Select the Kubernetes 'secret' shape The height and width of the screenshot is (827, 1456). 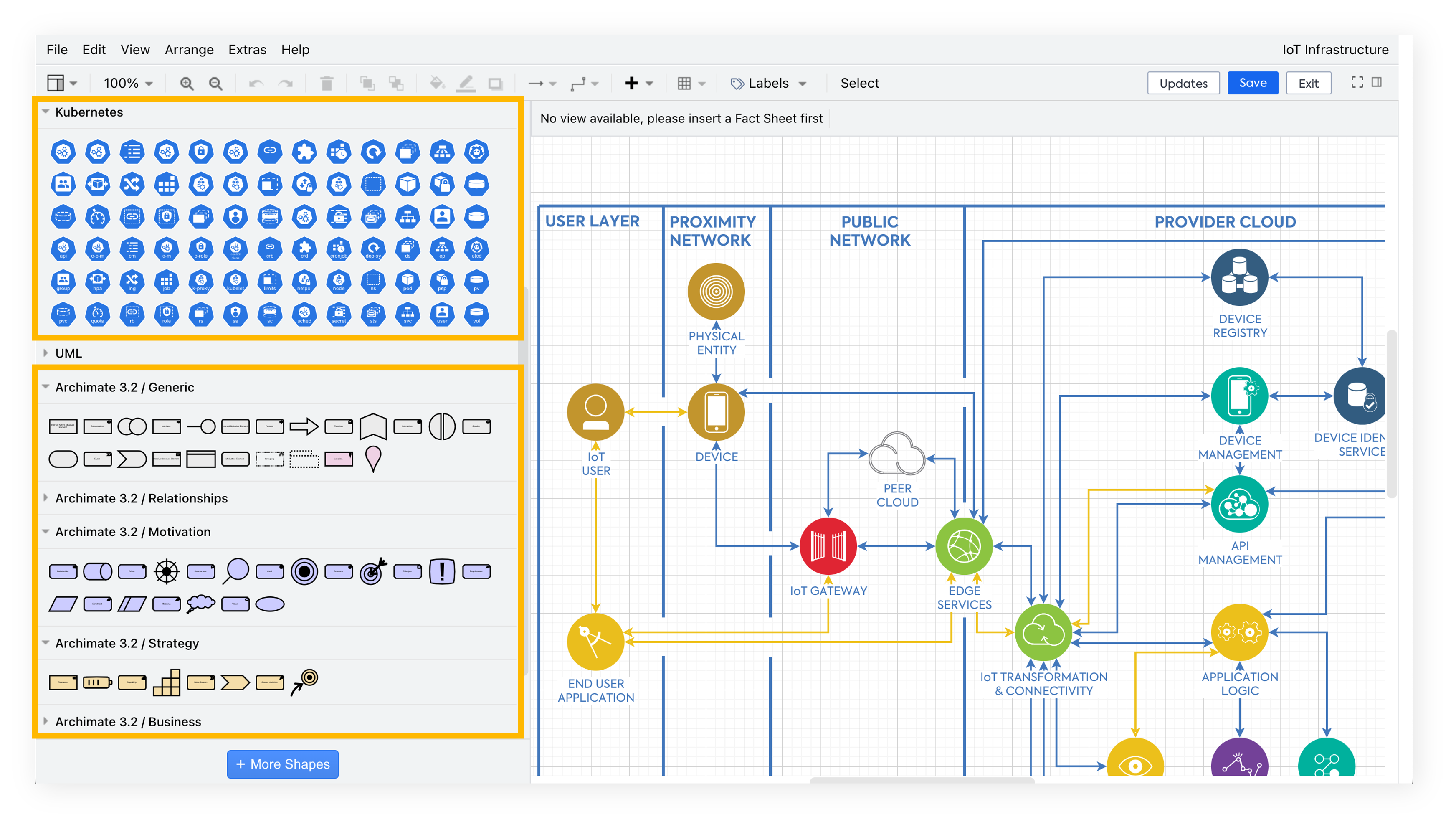(x=338, y=314)
